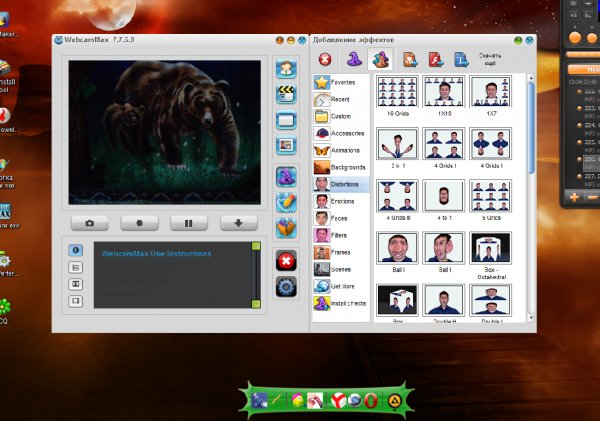Click Get More in effects list
600x421 pixels.
[x=341, y=286]
